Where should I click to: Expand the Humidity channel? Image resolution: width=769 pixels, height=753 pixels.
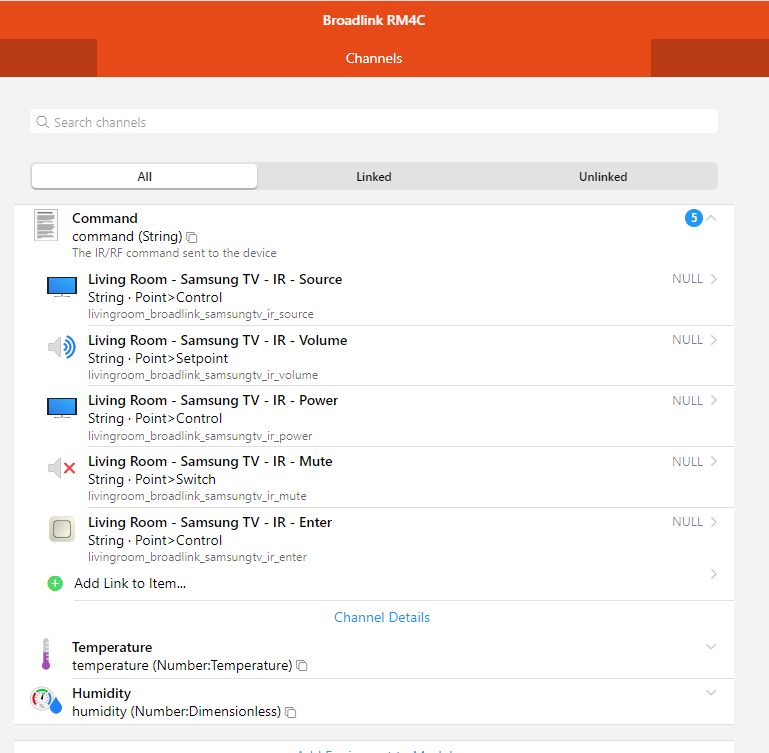pos(711,693)
